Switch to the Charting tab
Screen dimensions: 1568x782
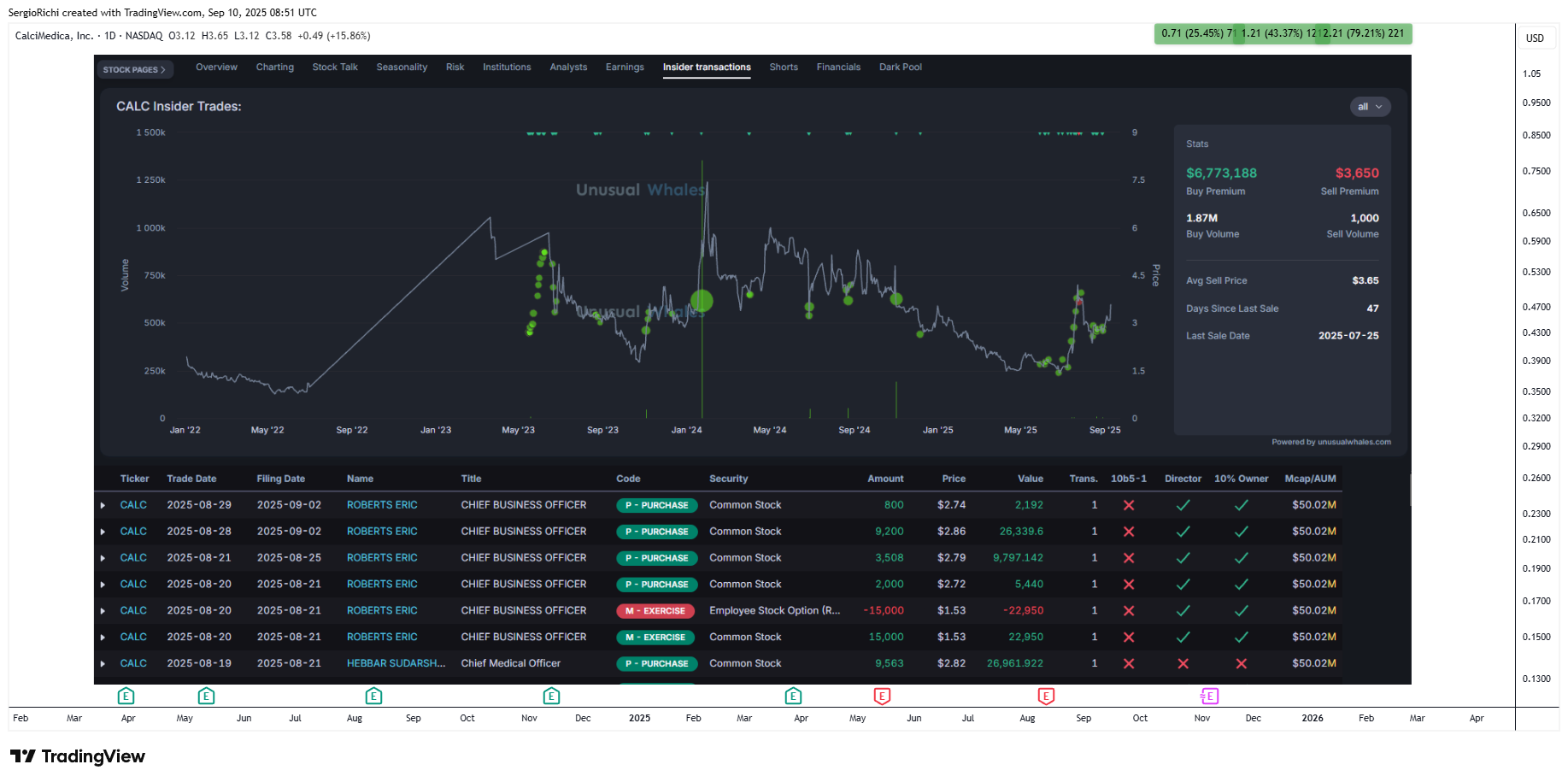click(x=275, y=67)
